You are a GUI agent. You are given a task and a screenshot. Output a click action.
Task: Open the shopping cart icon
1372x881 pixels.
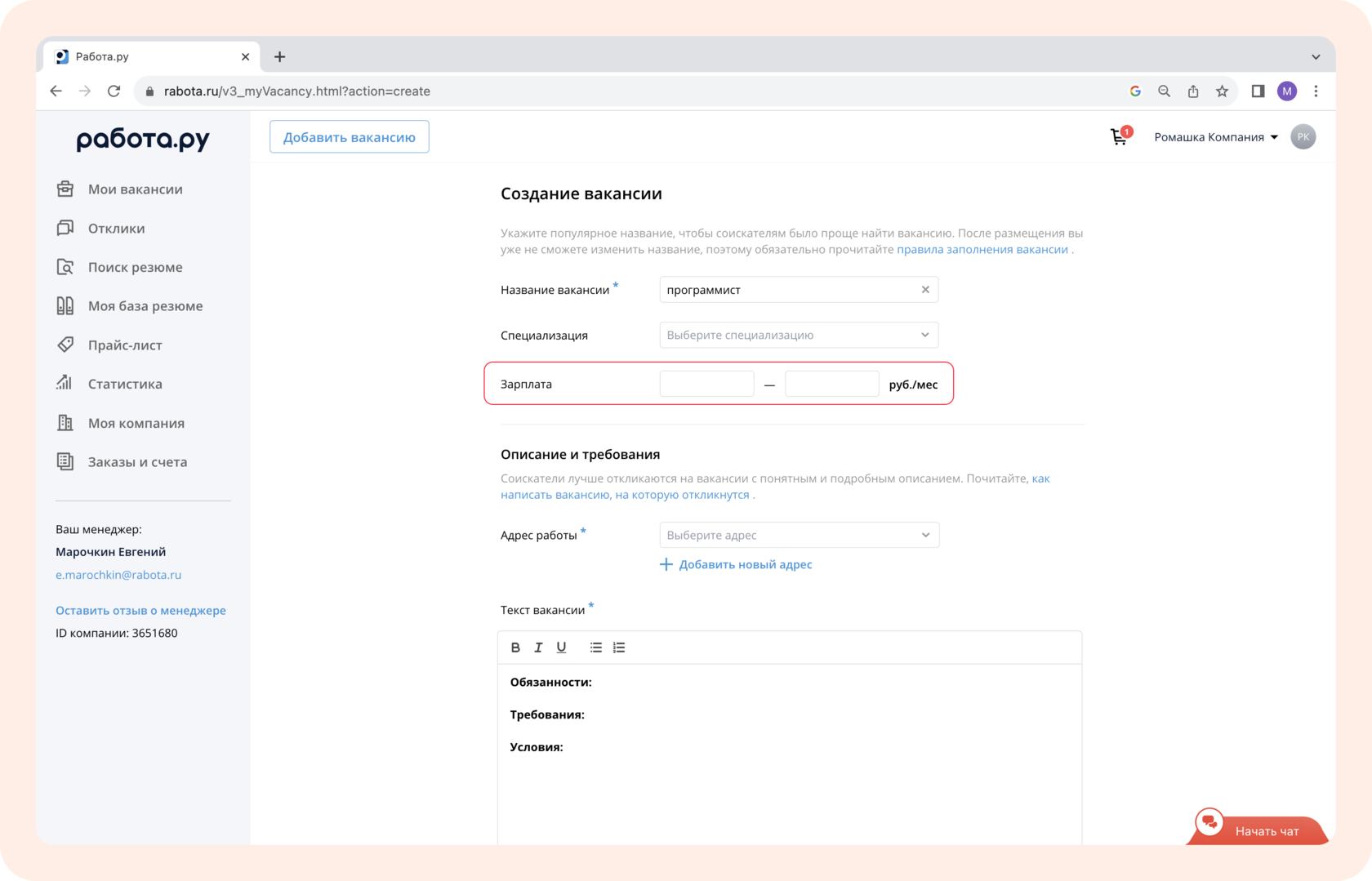pos(1119,137)
